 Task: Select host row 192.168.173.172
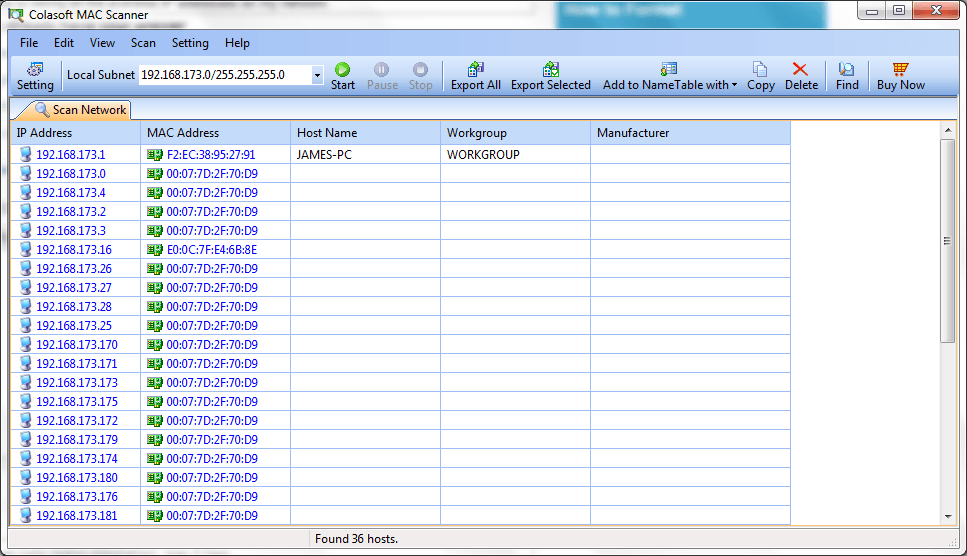tap(400, 421)
